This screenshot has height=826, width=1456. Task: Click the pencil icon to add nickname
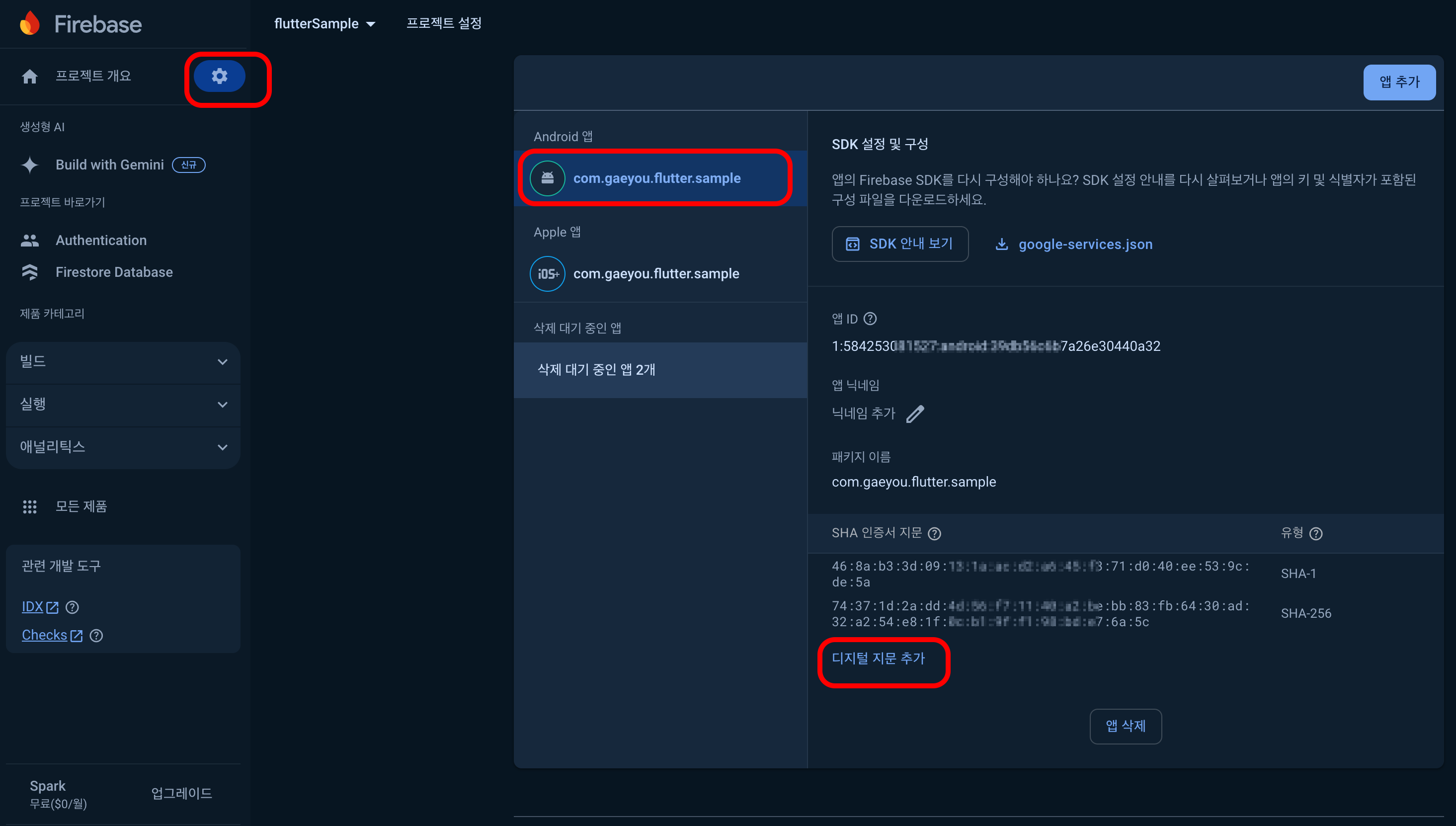coord(914,413)
